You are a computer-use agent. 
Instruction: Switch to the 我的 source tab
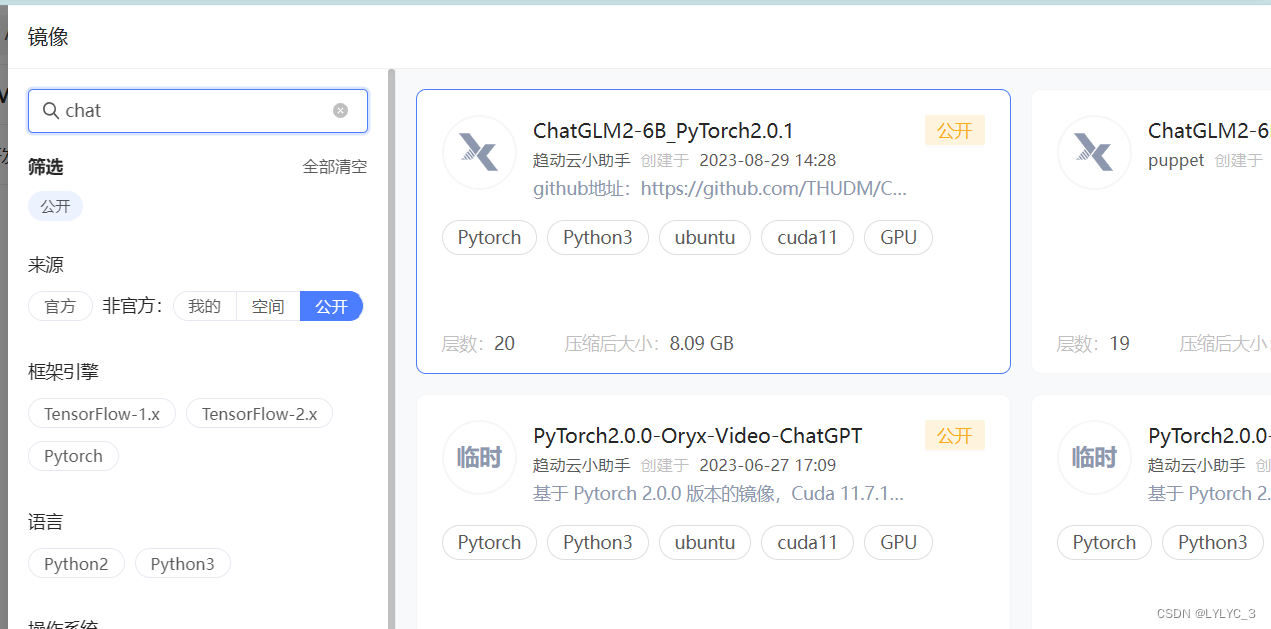[205, 306]
